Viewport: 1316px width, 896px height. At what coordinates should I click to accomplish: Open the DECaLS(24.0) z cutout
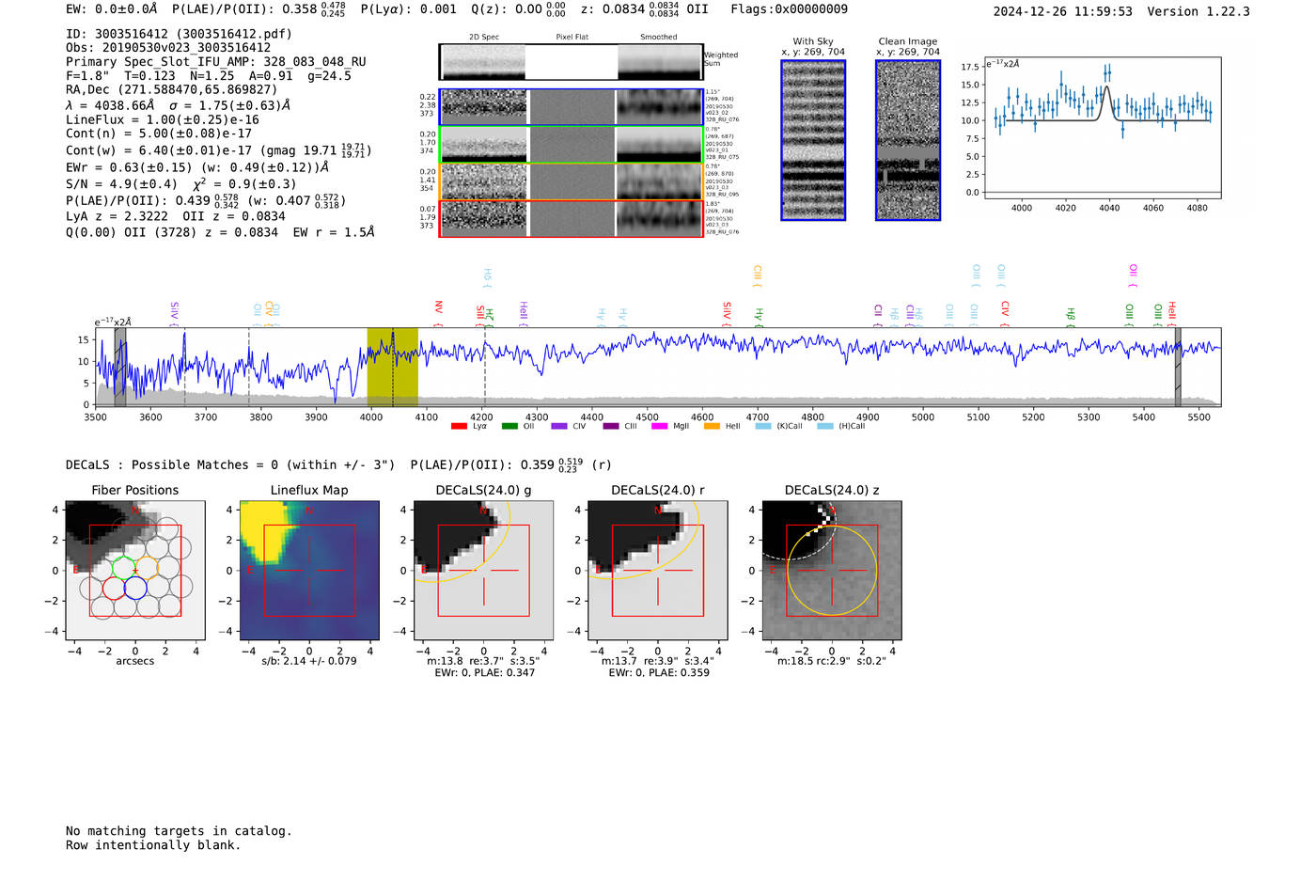click(832, 570)
